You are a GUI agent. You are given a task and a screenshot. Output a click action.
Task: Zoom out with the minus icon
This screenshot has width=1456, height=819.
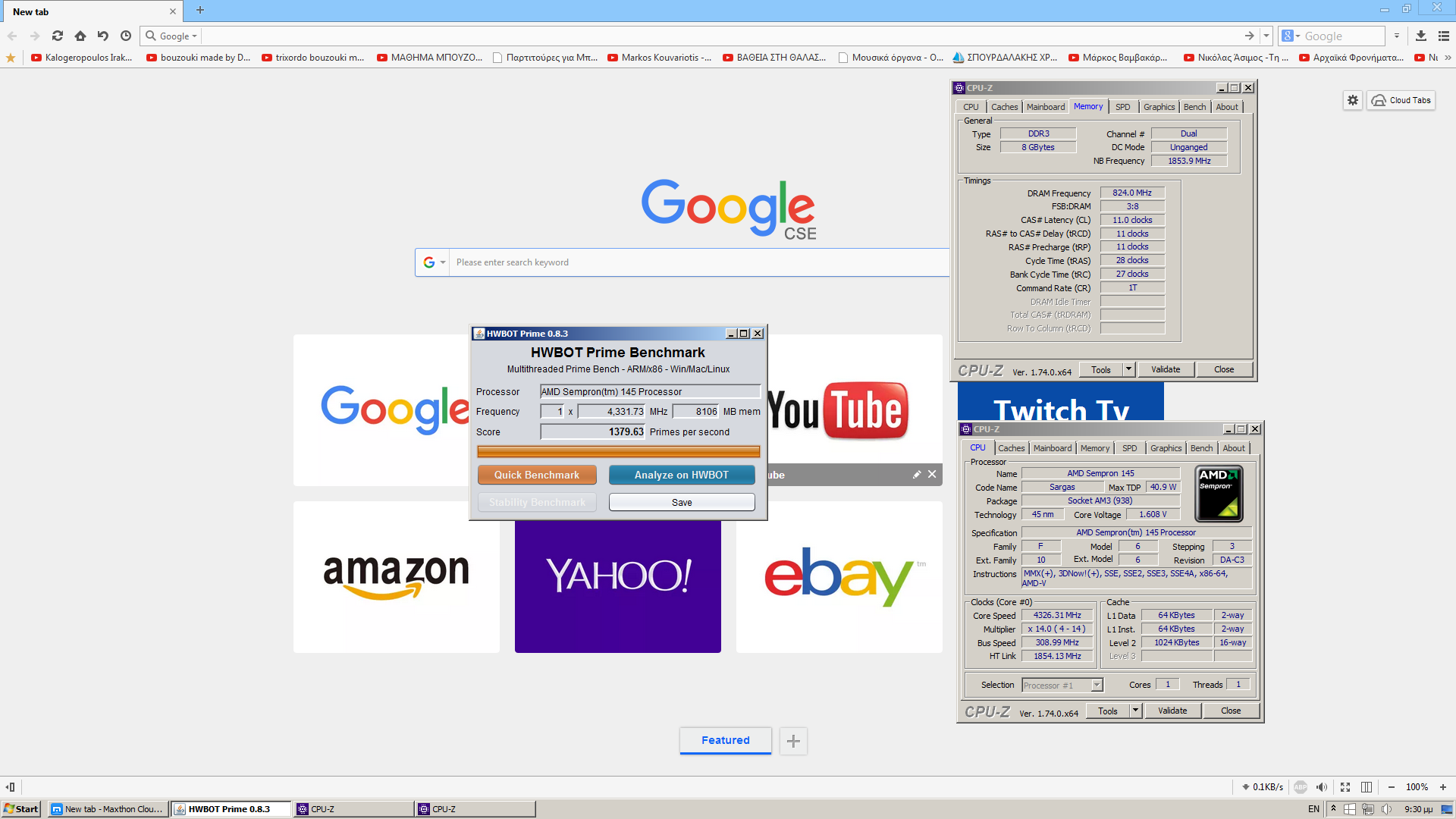[x=1392, y=787]
